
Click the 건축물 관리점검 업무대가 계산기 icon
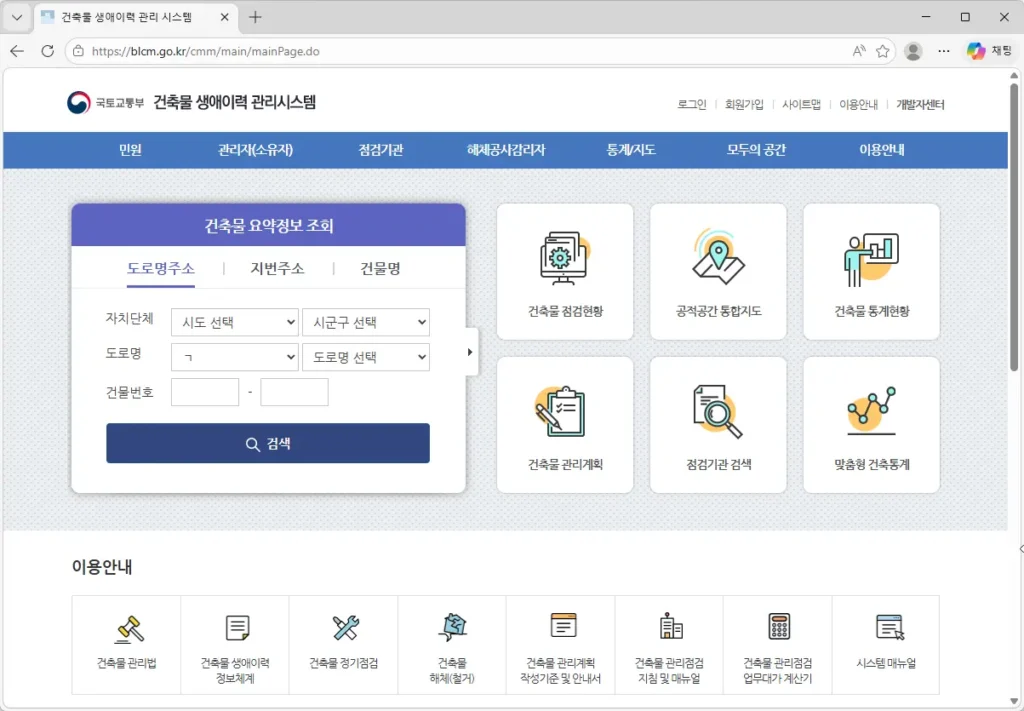[x=779, y=627]
